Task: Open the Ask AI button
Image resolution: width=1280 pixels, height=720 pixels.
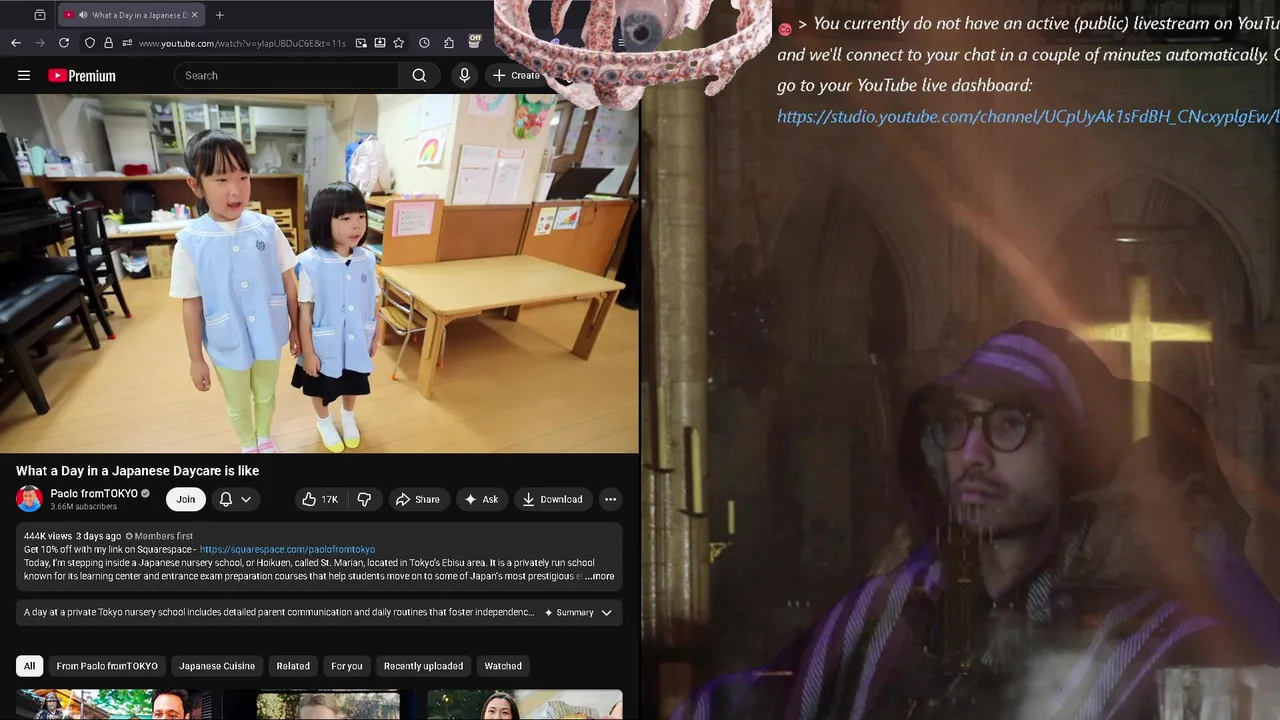Action: coord(481,499)
